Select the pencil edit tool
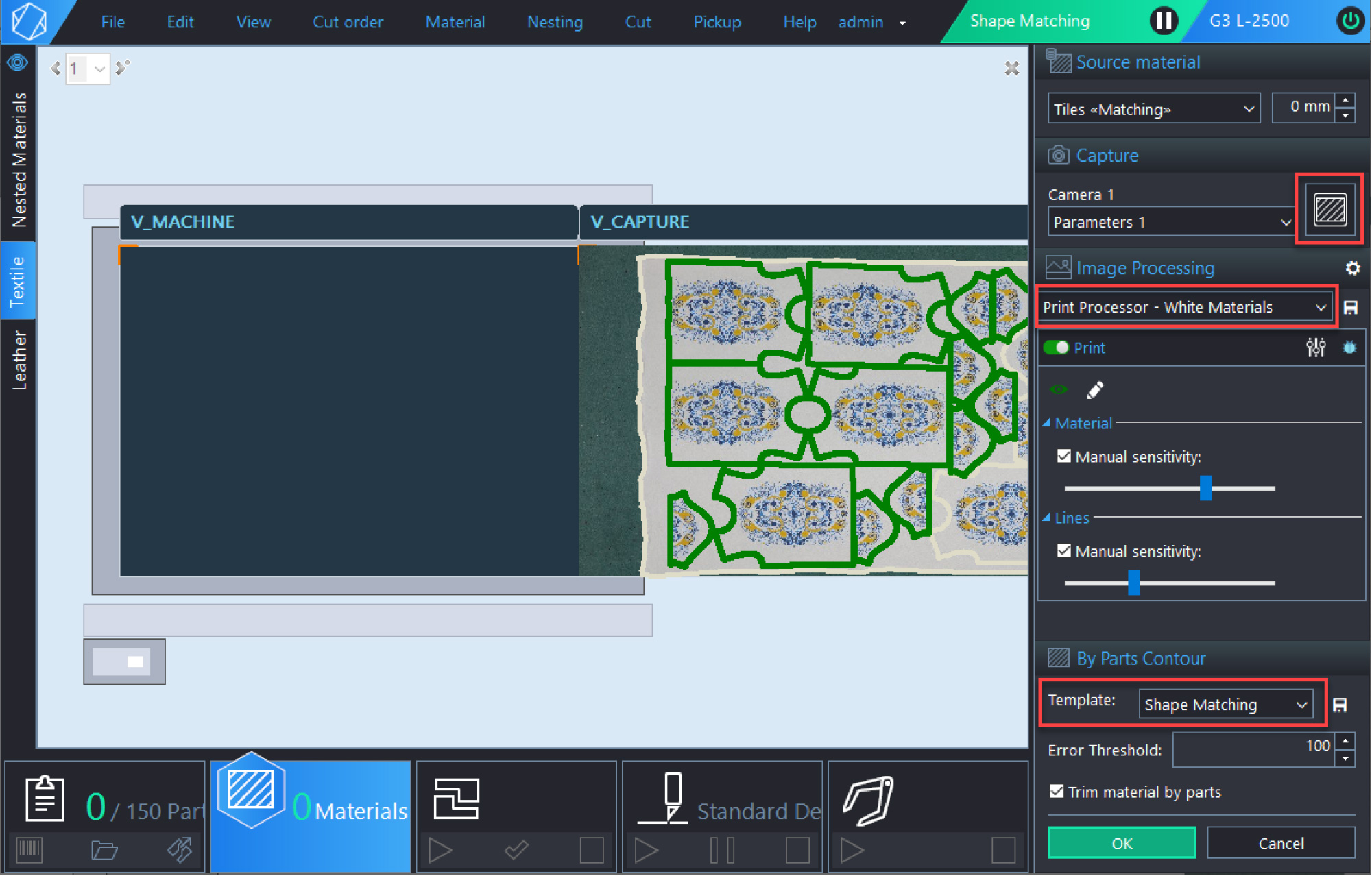 [1095, 390]
